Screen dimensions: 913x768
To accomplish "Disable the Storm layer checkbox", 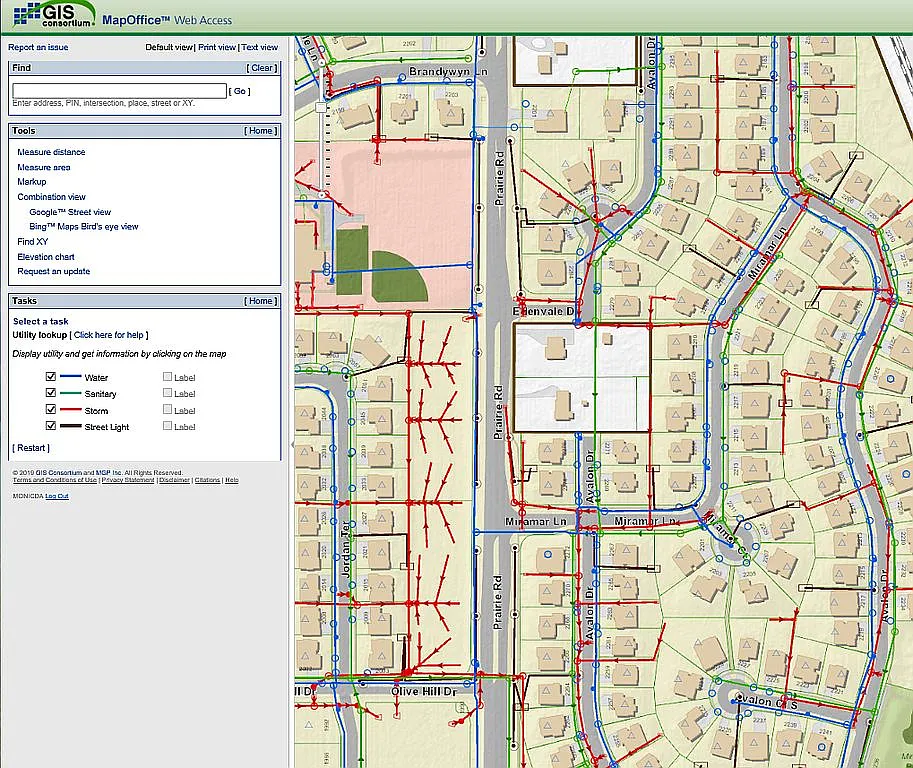I will 51,410.
